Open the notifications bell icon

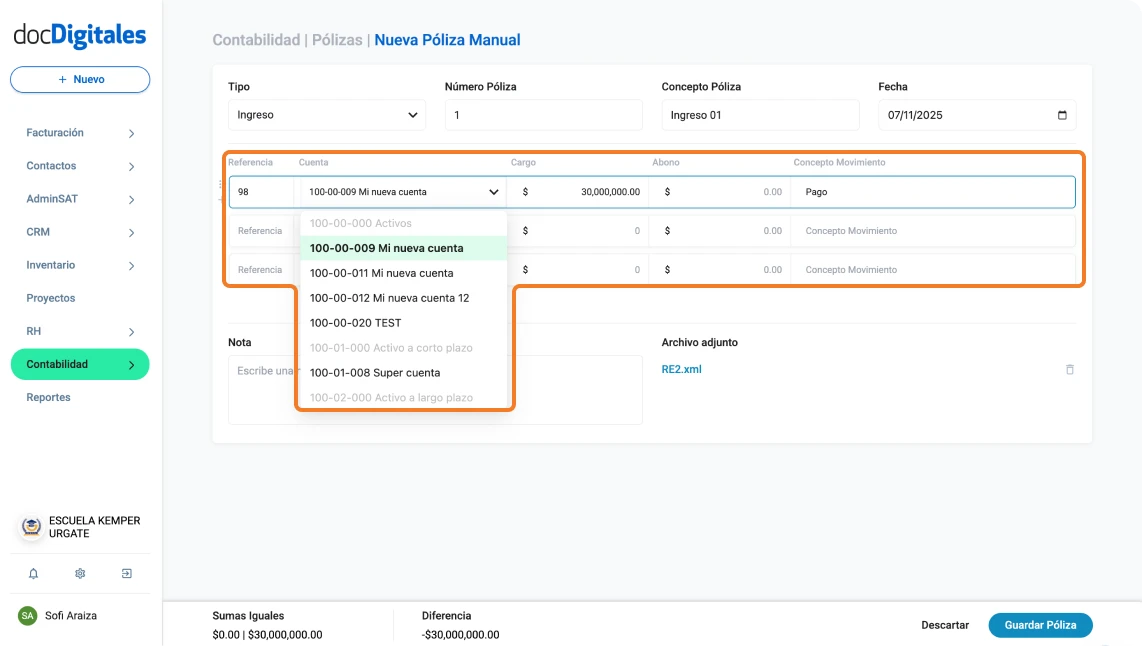(x=32, y=573)
